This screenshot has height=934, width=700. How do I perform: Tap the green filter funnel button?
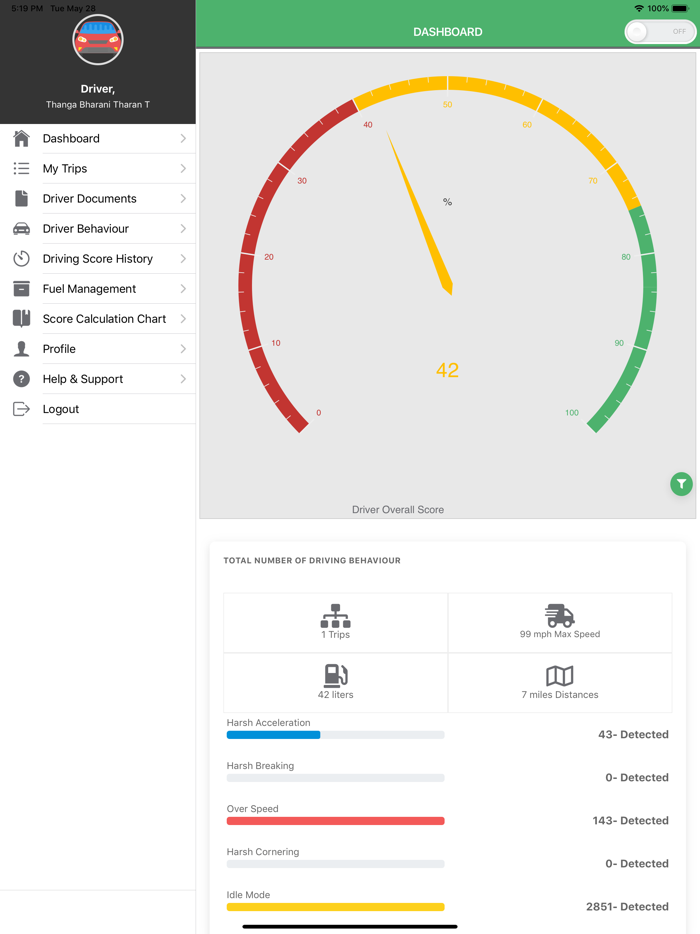(x=682, y=484)
